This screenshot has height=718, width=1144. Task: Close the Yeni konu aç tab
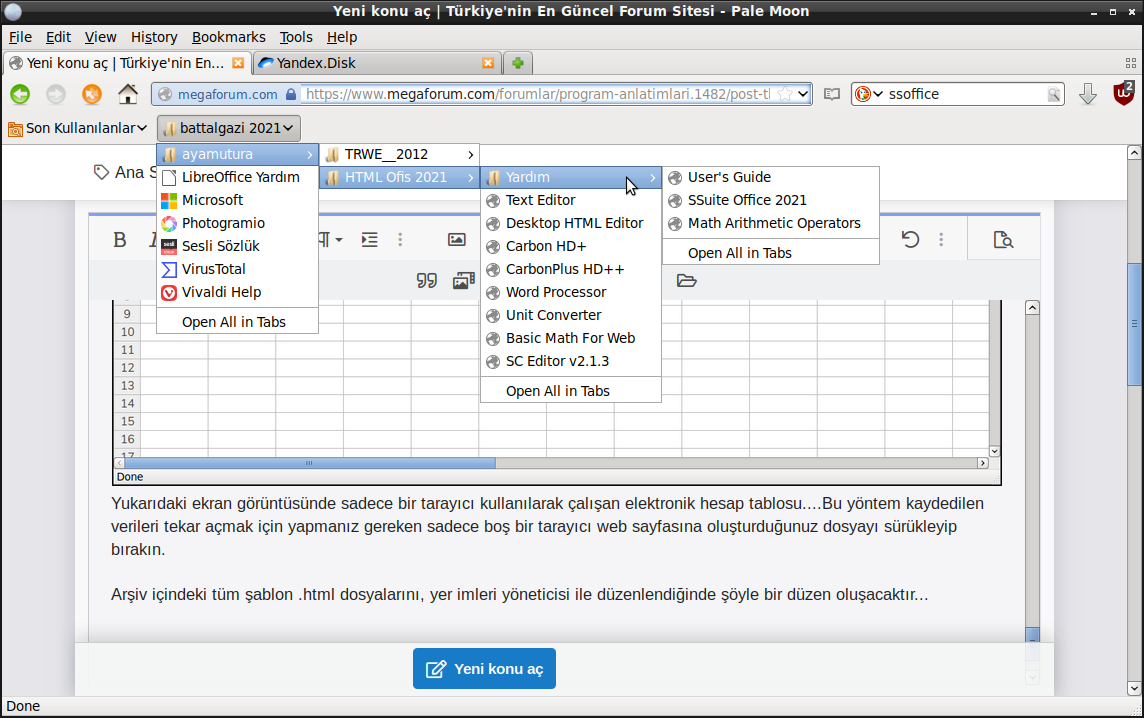click(x=238, y=63)
